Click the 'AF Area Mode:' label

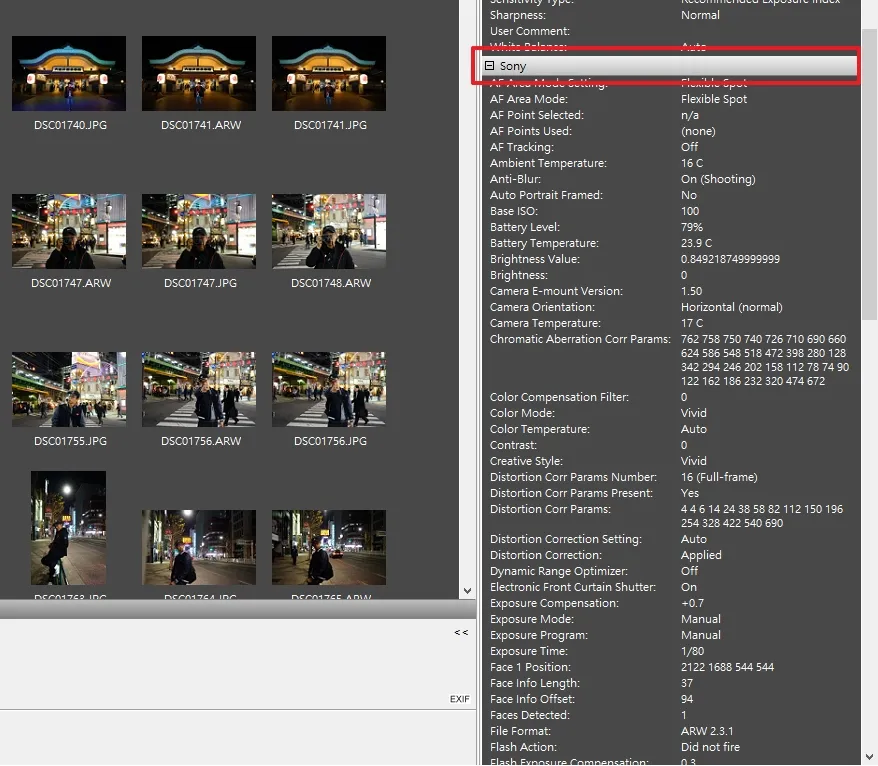coord(529,99)
